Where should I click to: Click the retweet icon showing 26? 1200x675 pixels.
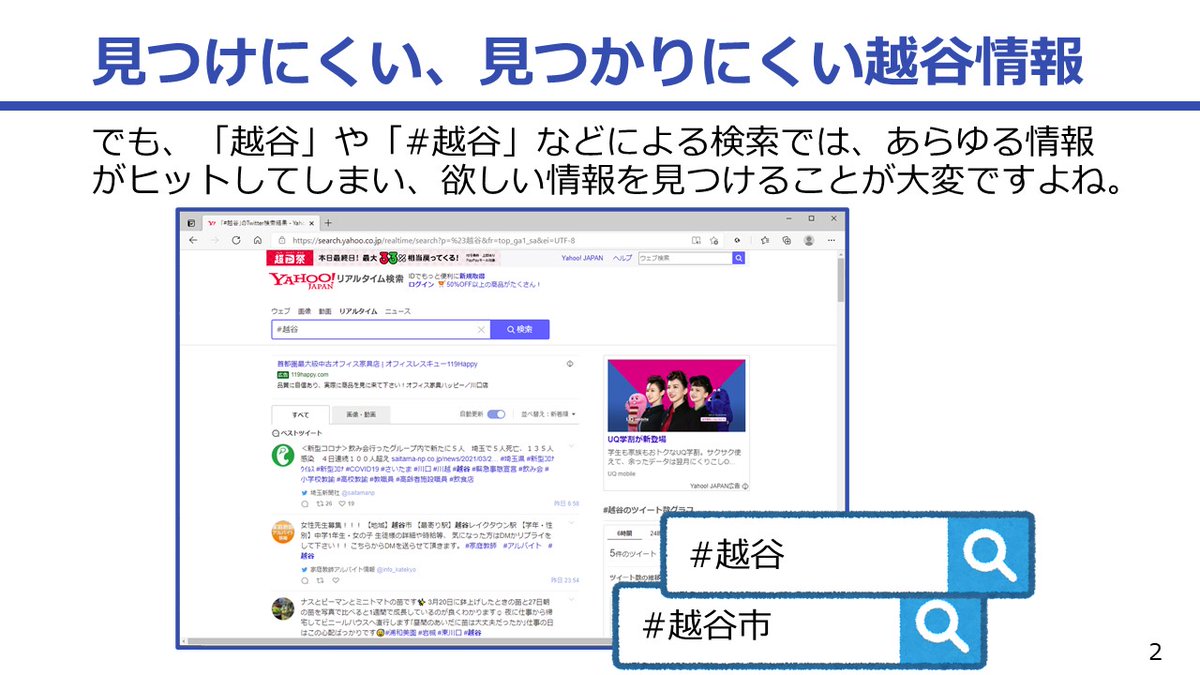[322, 503]
